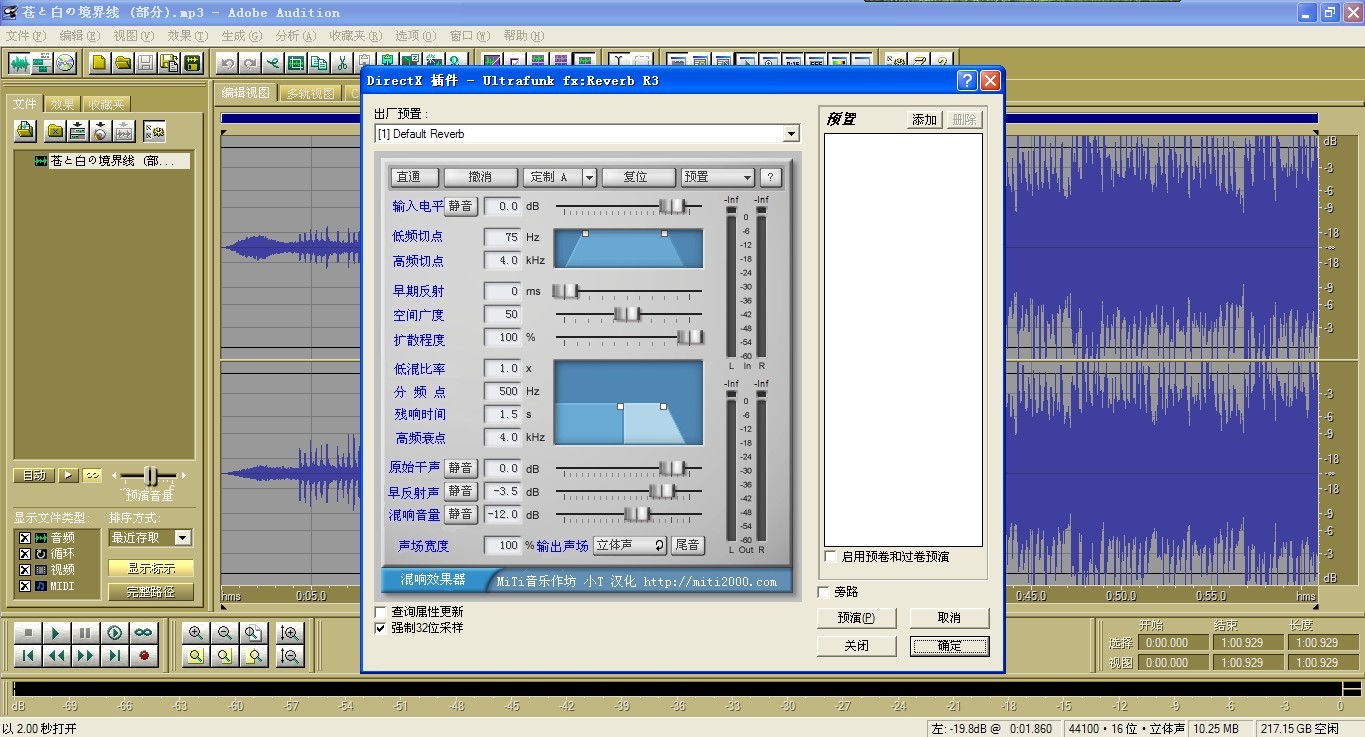Screen dimensions: 1365x737
Task: Switch to multitrack view toolbar icon
Action: tap(42, 63)
